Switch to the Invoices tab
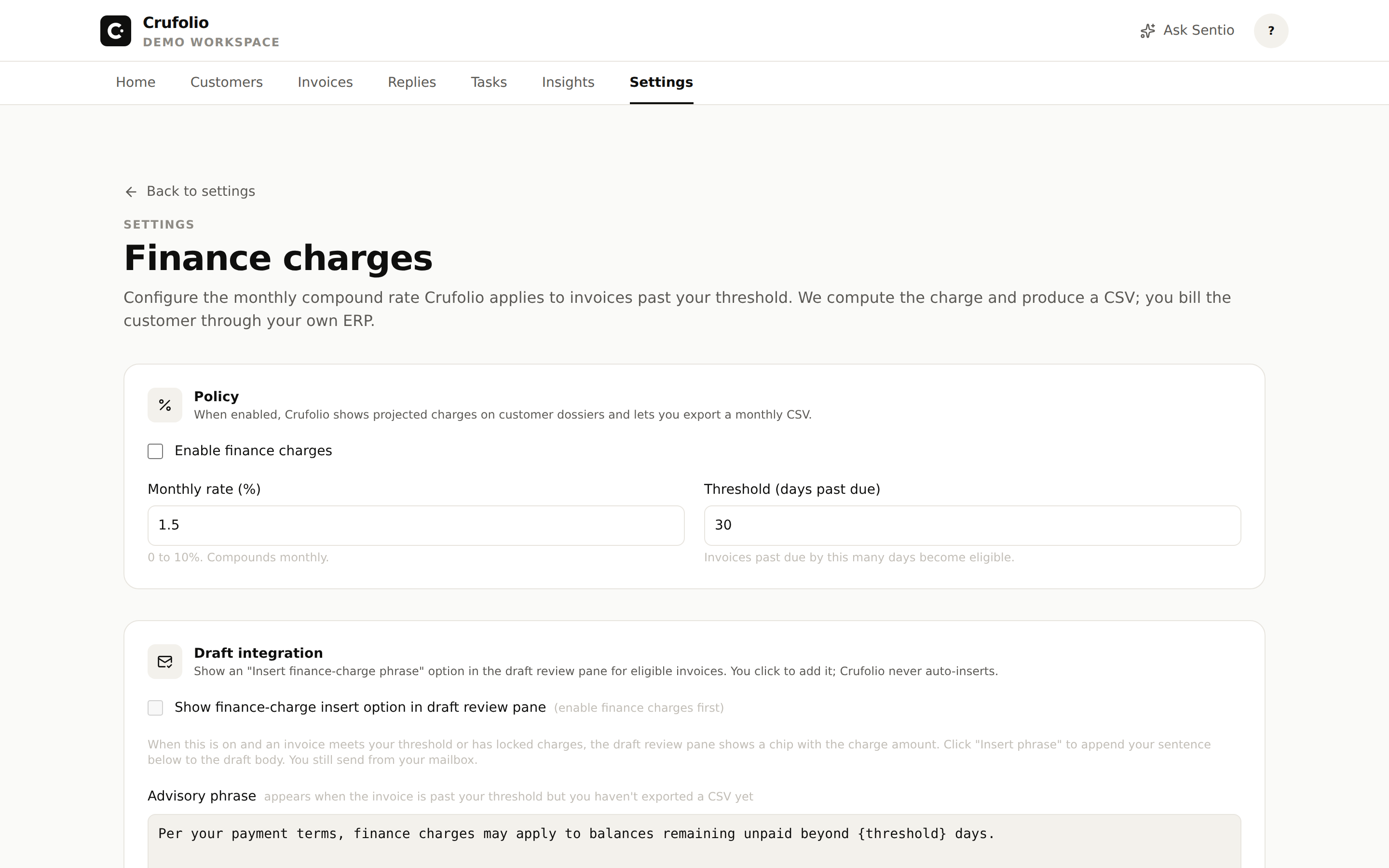Screen dimensions: 1389x868 [x=326, y=82]
